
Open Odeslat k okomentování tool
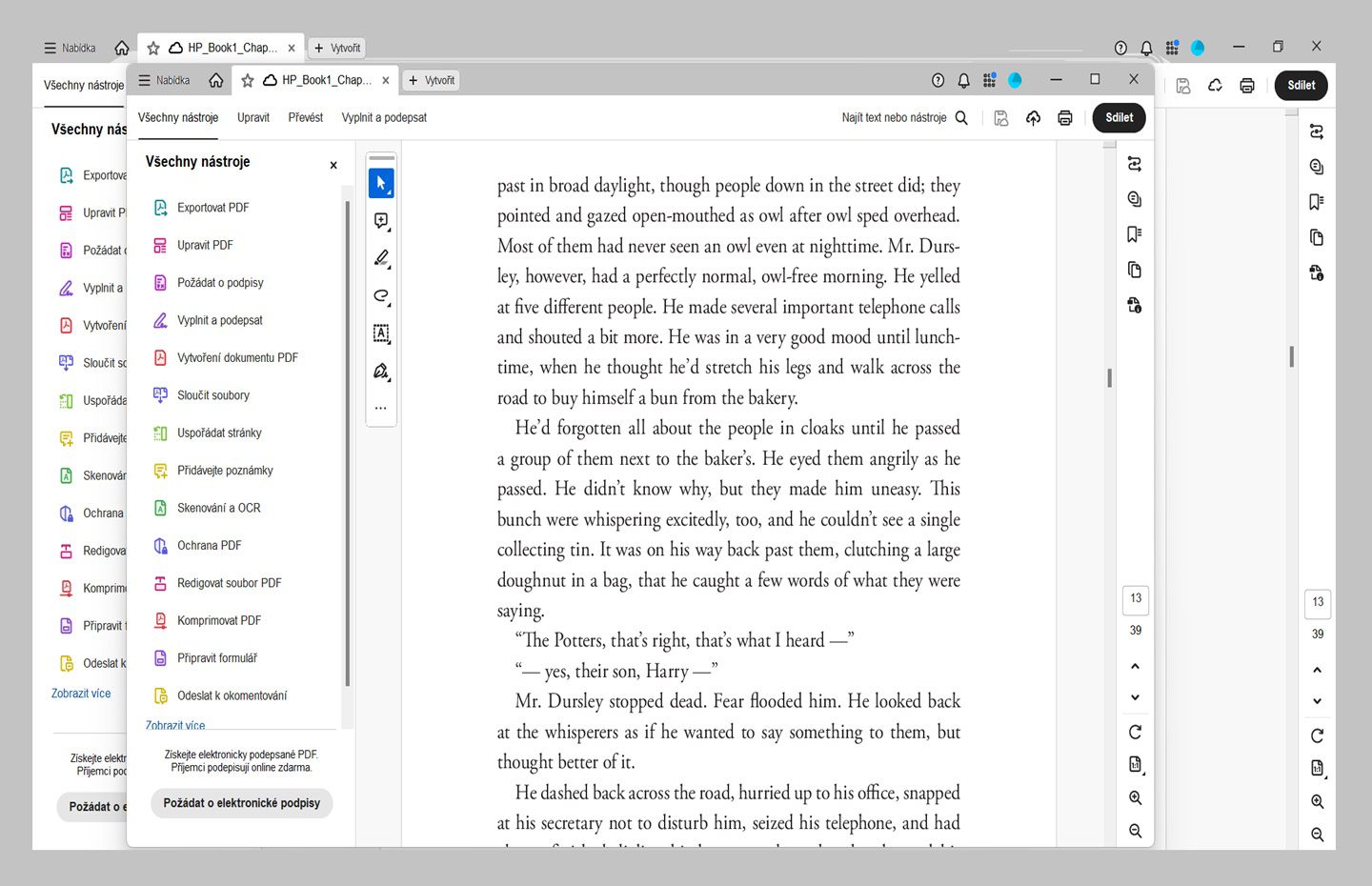point(220,695)
